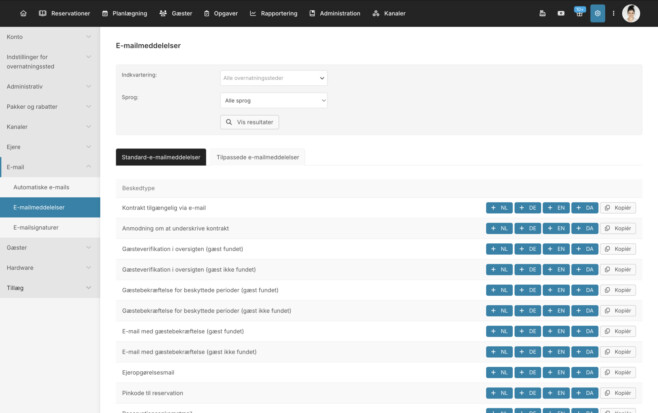
Task: Copy Kontrakt tilgængelig via e-mail message
Action: [618, 208]
